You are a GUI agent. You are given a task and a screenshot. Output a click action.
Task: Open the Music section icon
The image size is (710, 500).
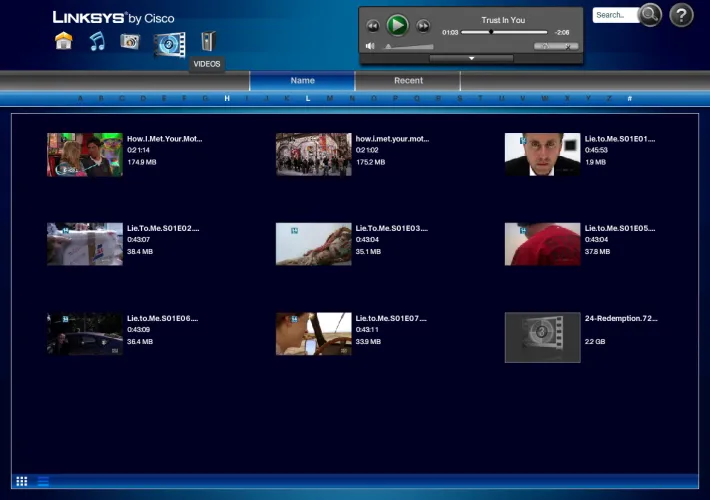[97, 41]
